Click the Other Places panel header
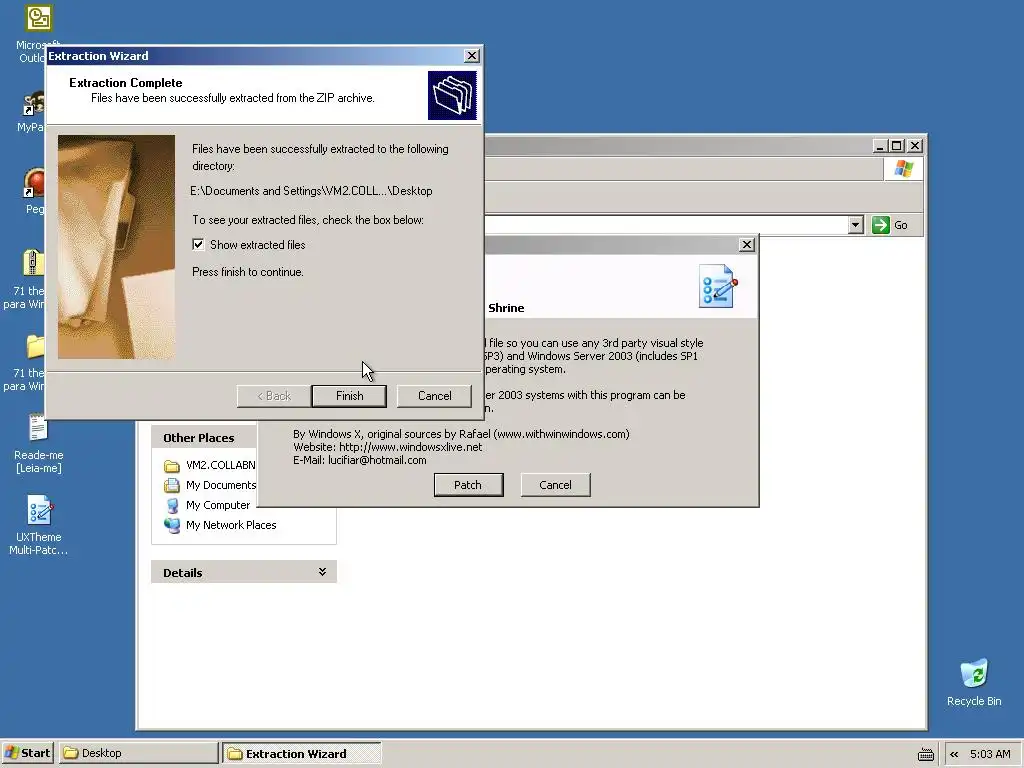The height and width of the screenshot is (768, 1024). 204,438
